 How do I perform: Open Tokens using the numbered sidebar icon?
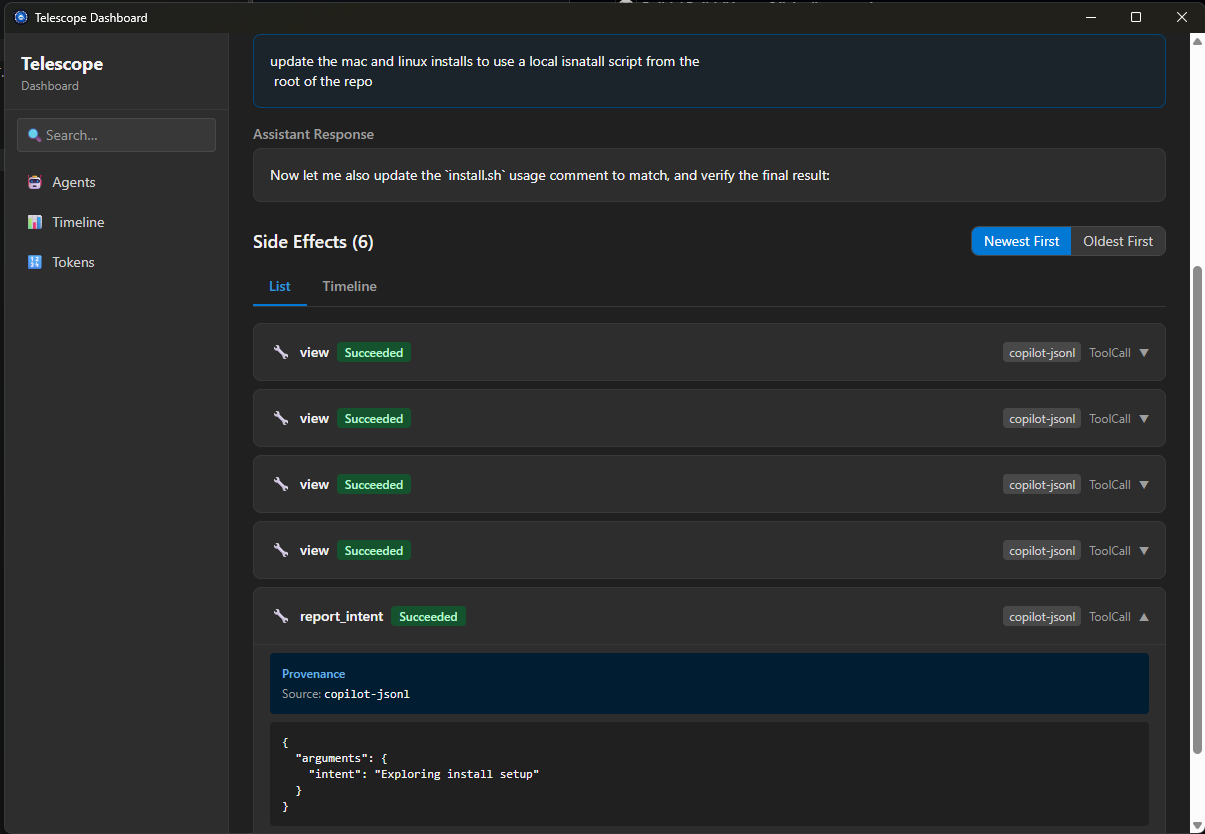(x=33, y=261)
